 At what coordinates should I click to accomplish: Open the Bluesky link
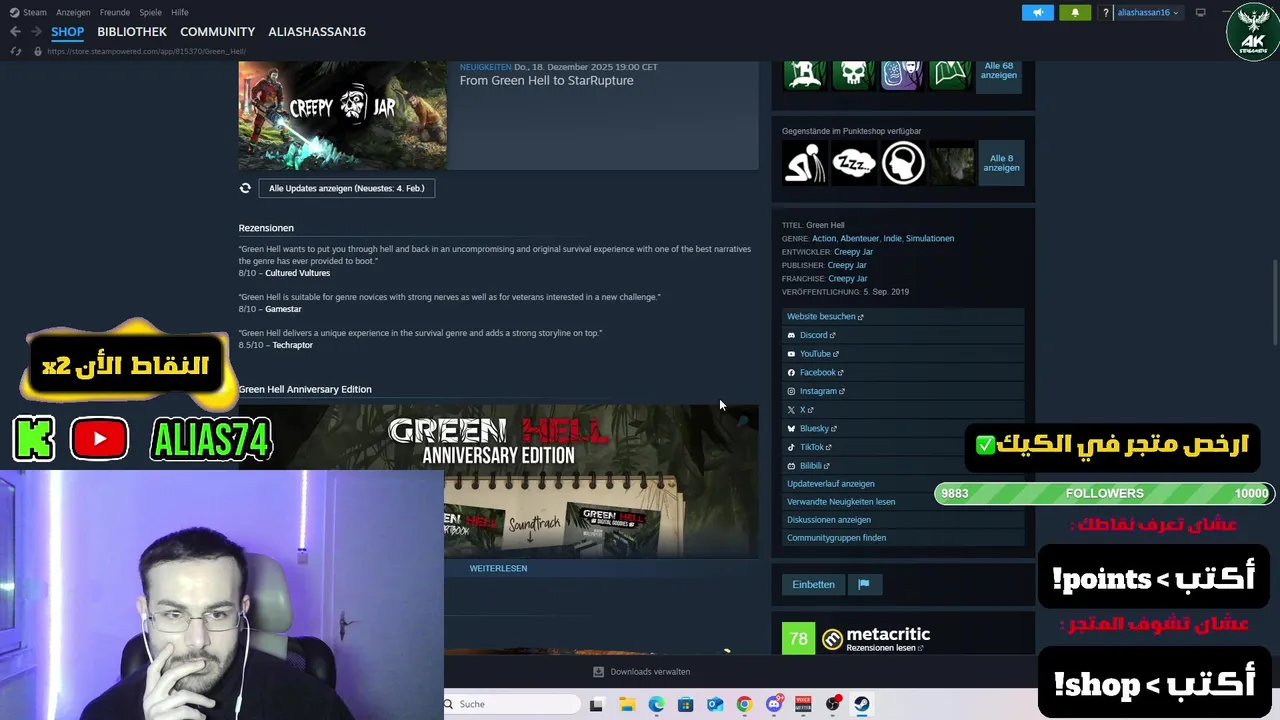[818, 428]
